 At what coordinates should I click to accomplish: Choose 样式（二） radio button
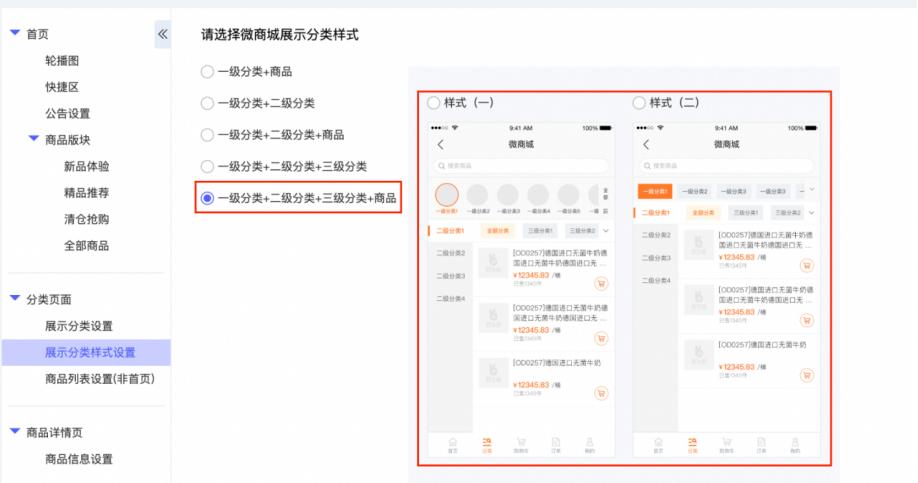[x=639, y=103]
